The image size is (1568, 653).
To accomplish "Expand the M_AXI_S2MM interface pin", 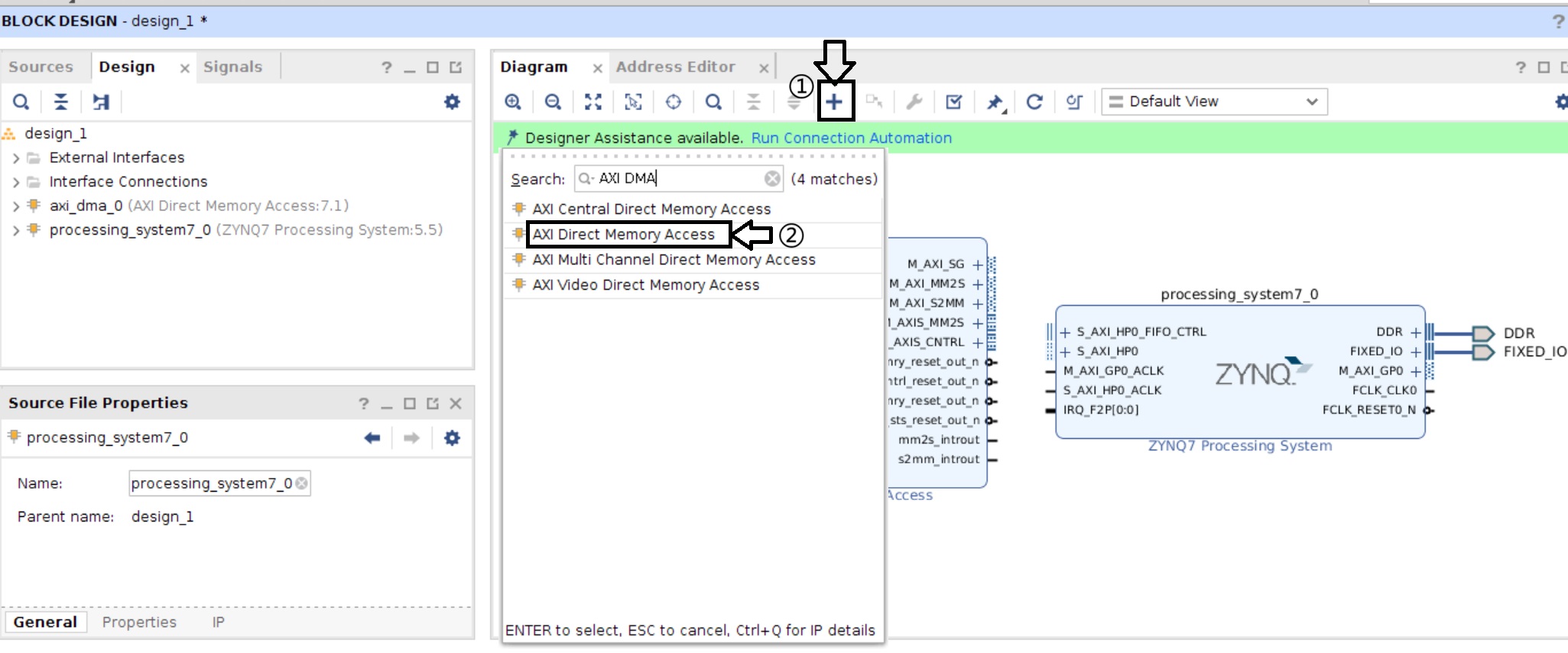I will (978, 304).
